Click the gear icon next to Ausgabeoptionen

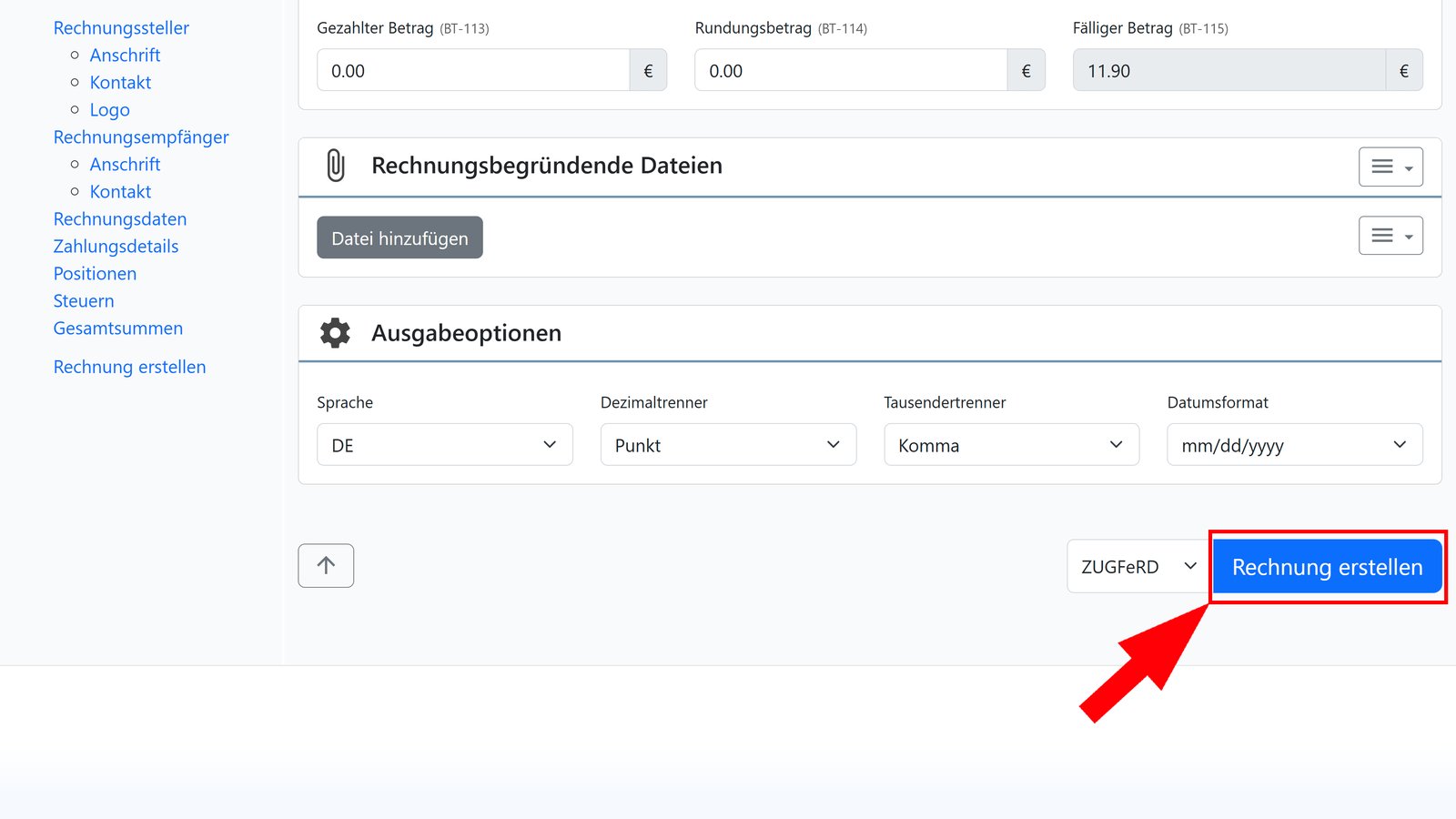tap(335, 333)
